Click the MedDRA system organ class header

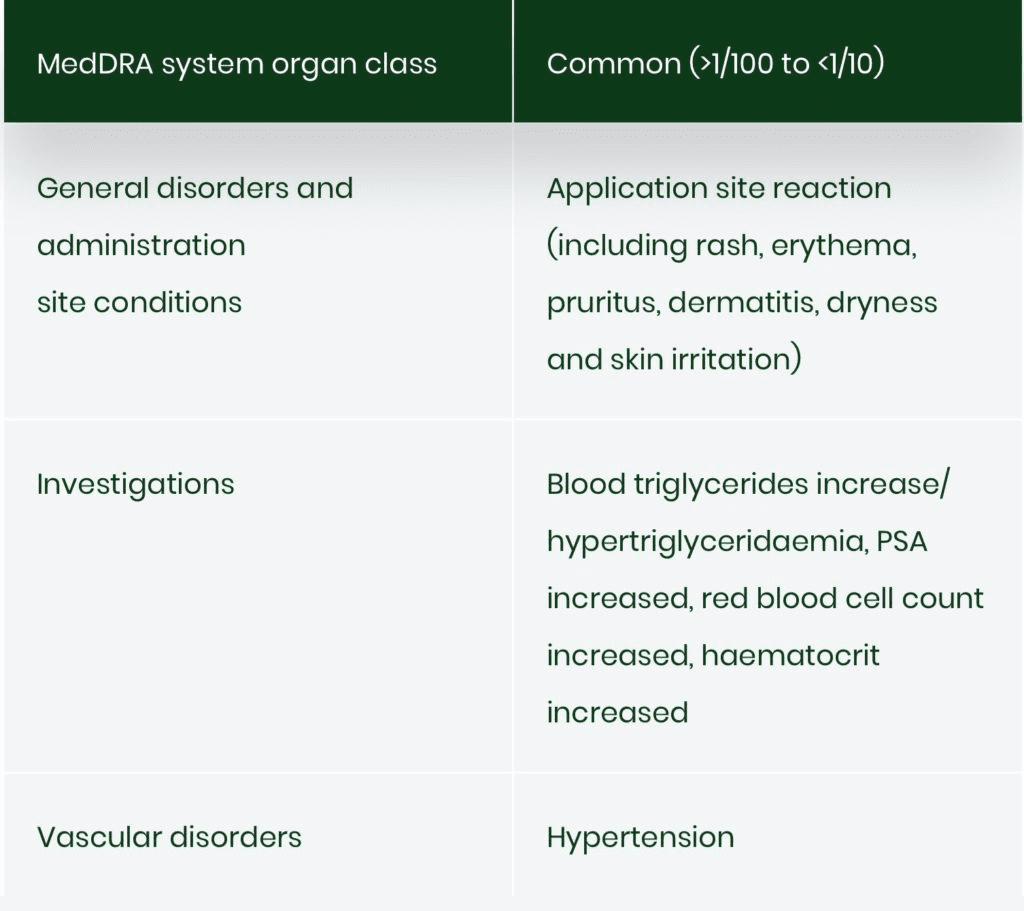(x=236, y=64)
